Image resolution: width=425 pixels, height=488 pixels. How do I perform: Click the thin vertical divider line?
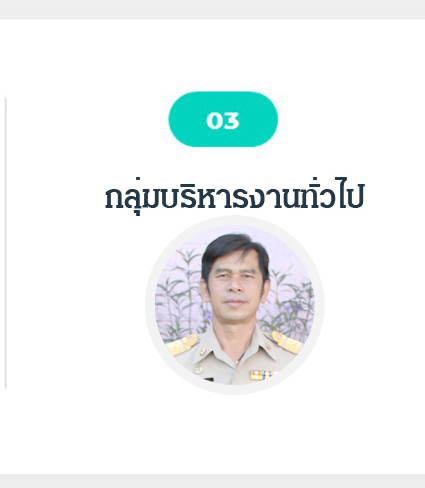pyautogui.click(x=6, y=243)
